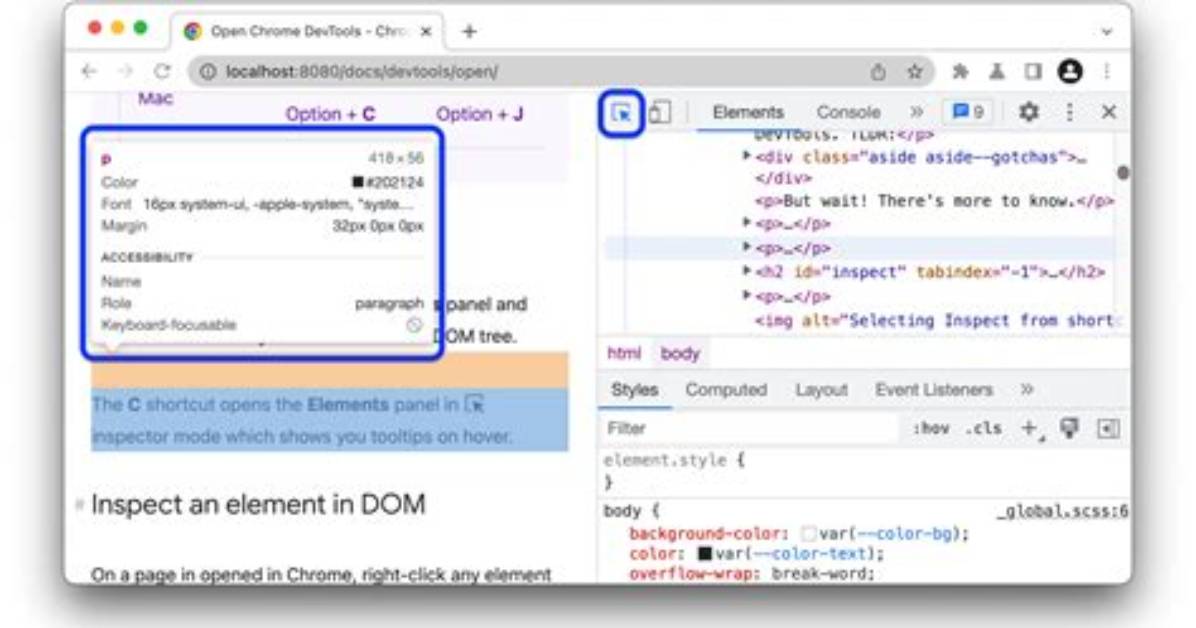Select 'But wait! There's more to know' node
Screen dimensions: 1196x628
click(934, 201)
